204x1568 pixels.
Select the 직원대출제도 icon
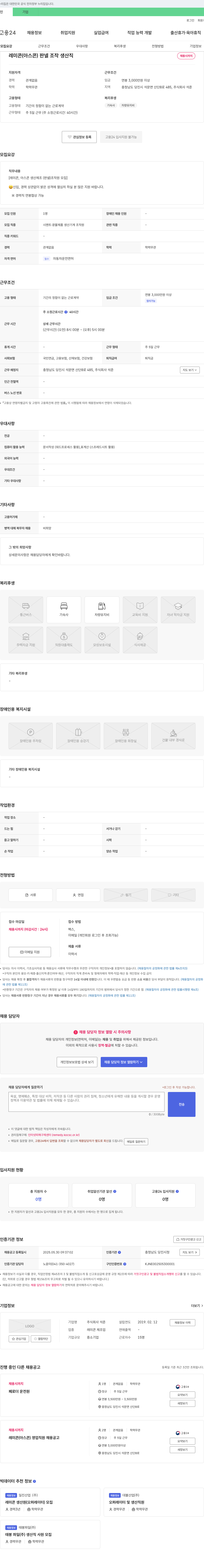point(64,640)
